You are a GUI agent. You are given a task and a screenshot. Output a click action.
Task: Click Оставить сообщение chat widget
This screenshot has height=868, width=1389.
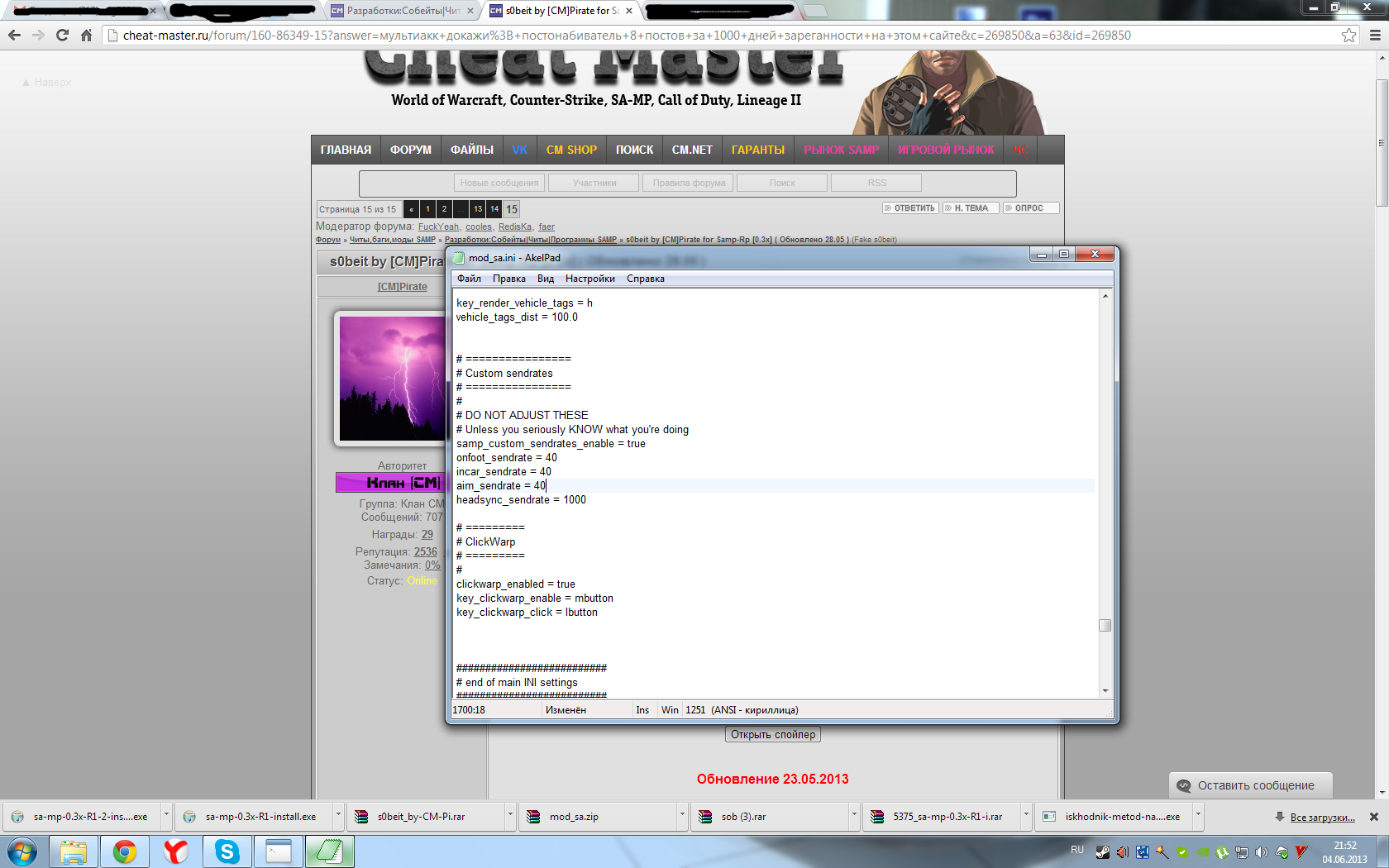(x=1250, y=785)
